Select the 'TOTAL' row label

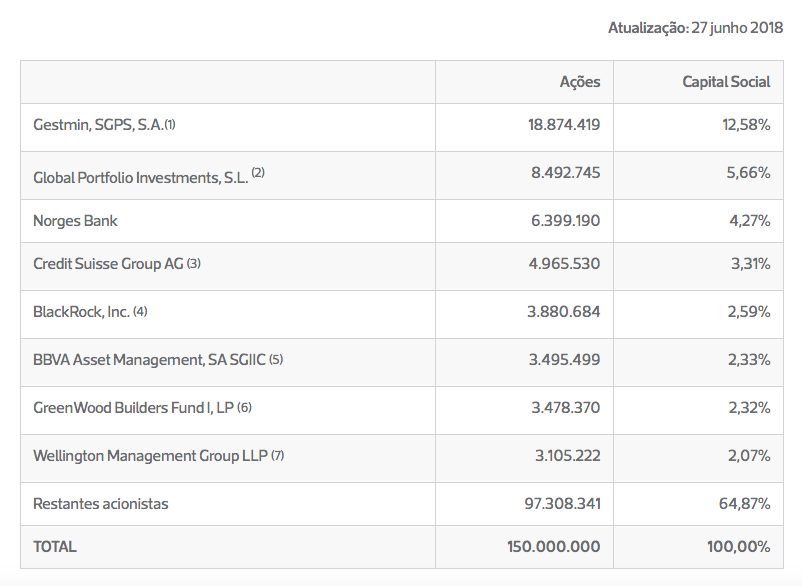[55, 547]
